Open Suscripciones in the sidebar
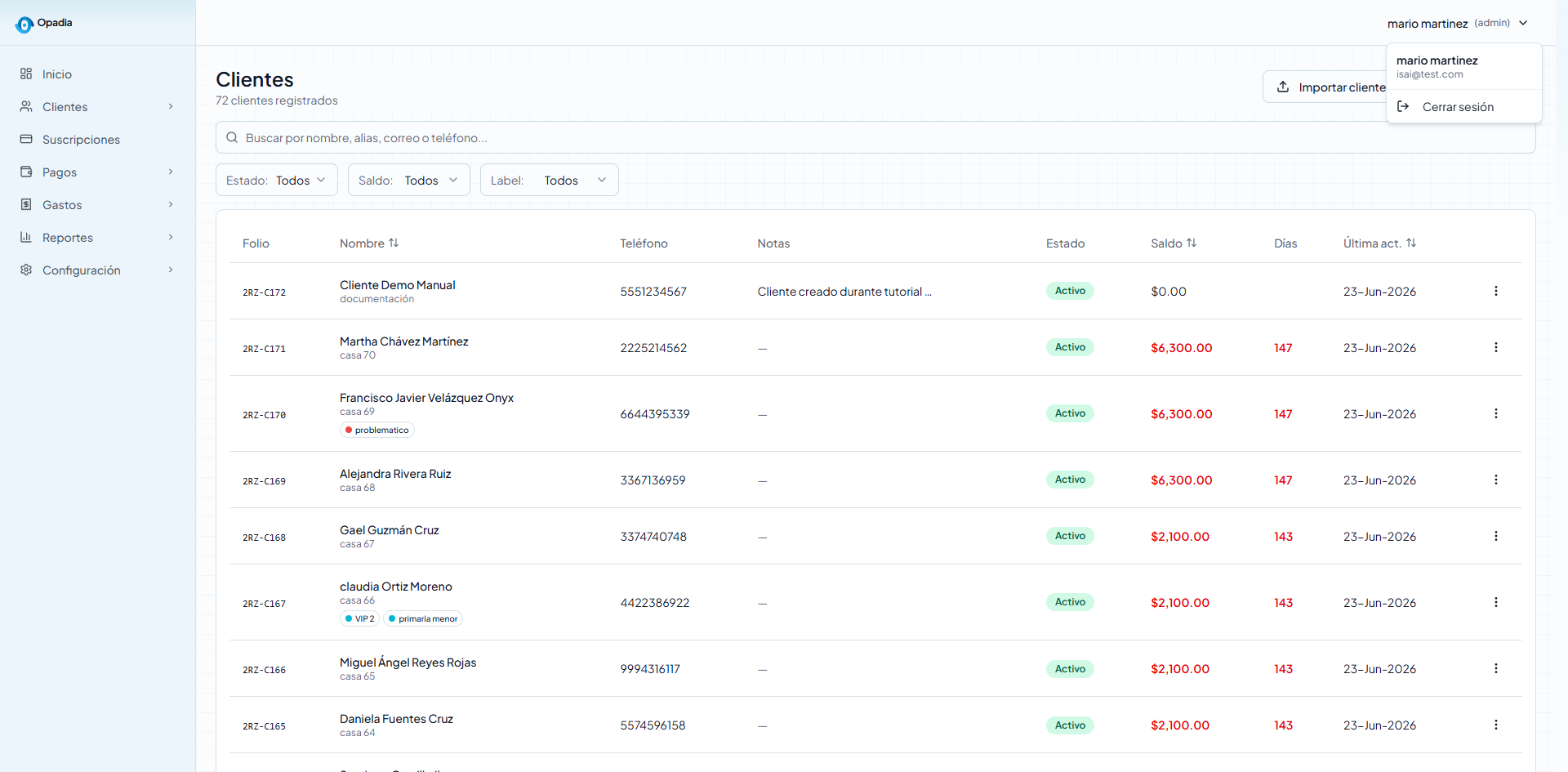1568x772 pixels. [98, 139]
